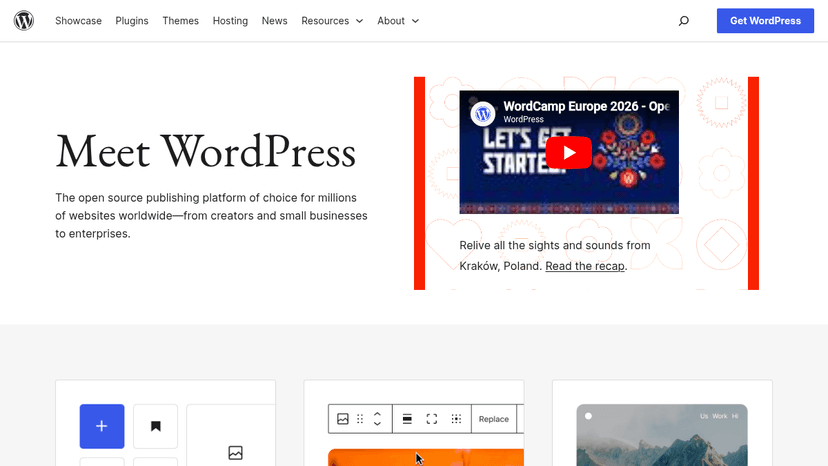Click the drag handle dots in the block toolbar
Screen dimensions: 828x466
click(x=360, y=419)
